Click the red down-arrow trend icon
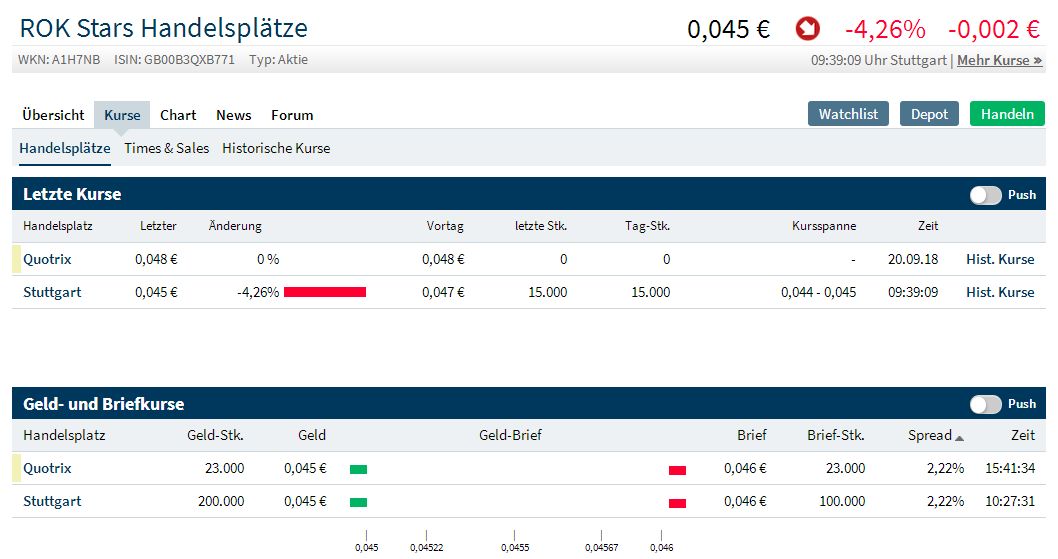This screenshot has width=1058, height=559. [807, 29]
